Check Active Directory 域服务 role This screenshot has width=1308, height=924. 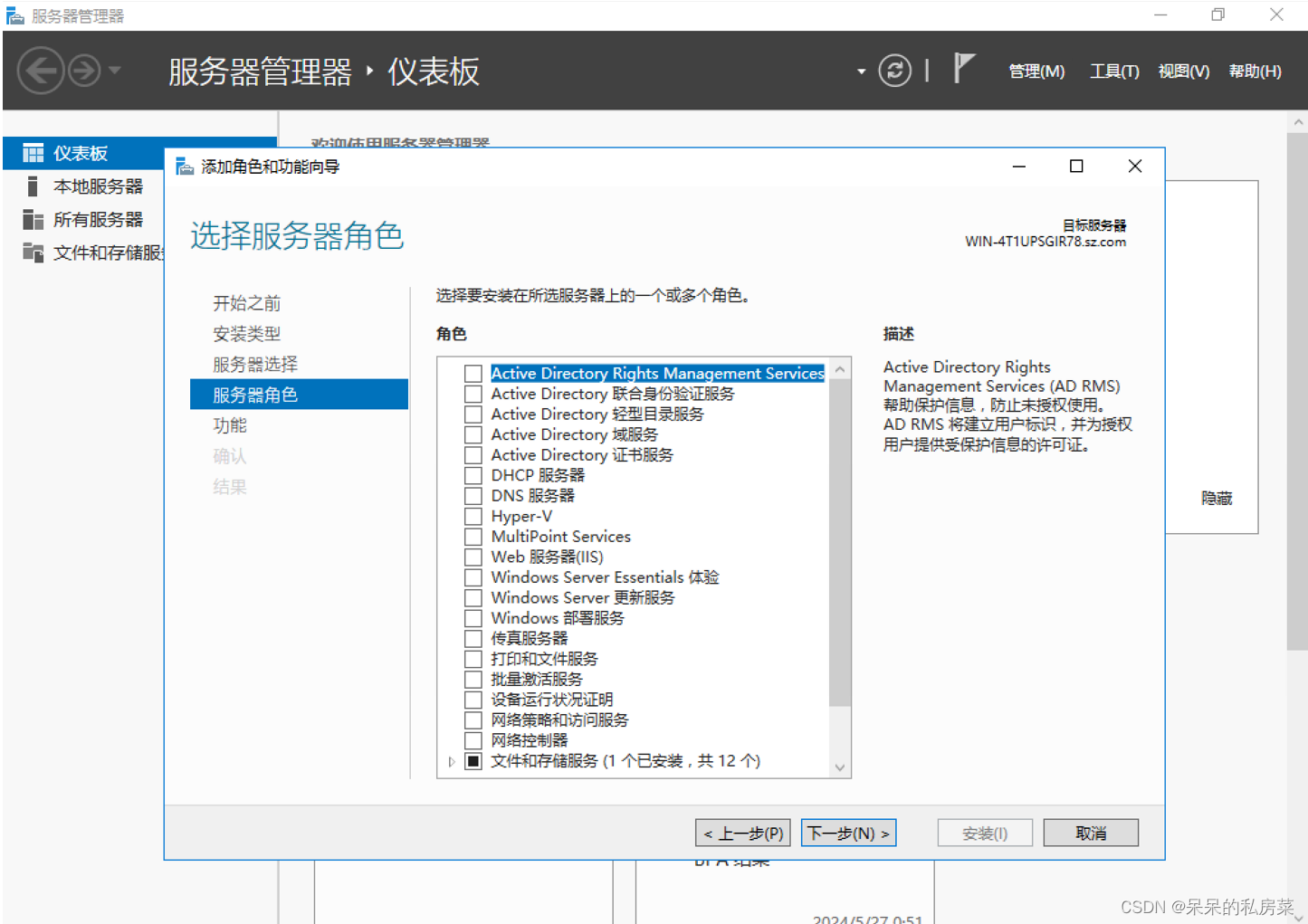click(x=473, y=434)
